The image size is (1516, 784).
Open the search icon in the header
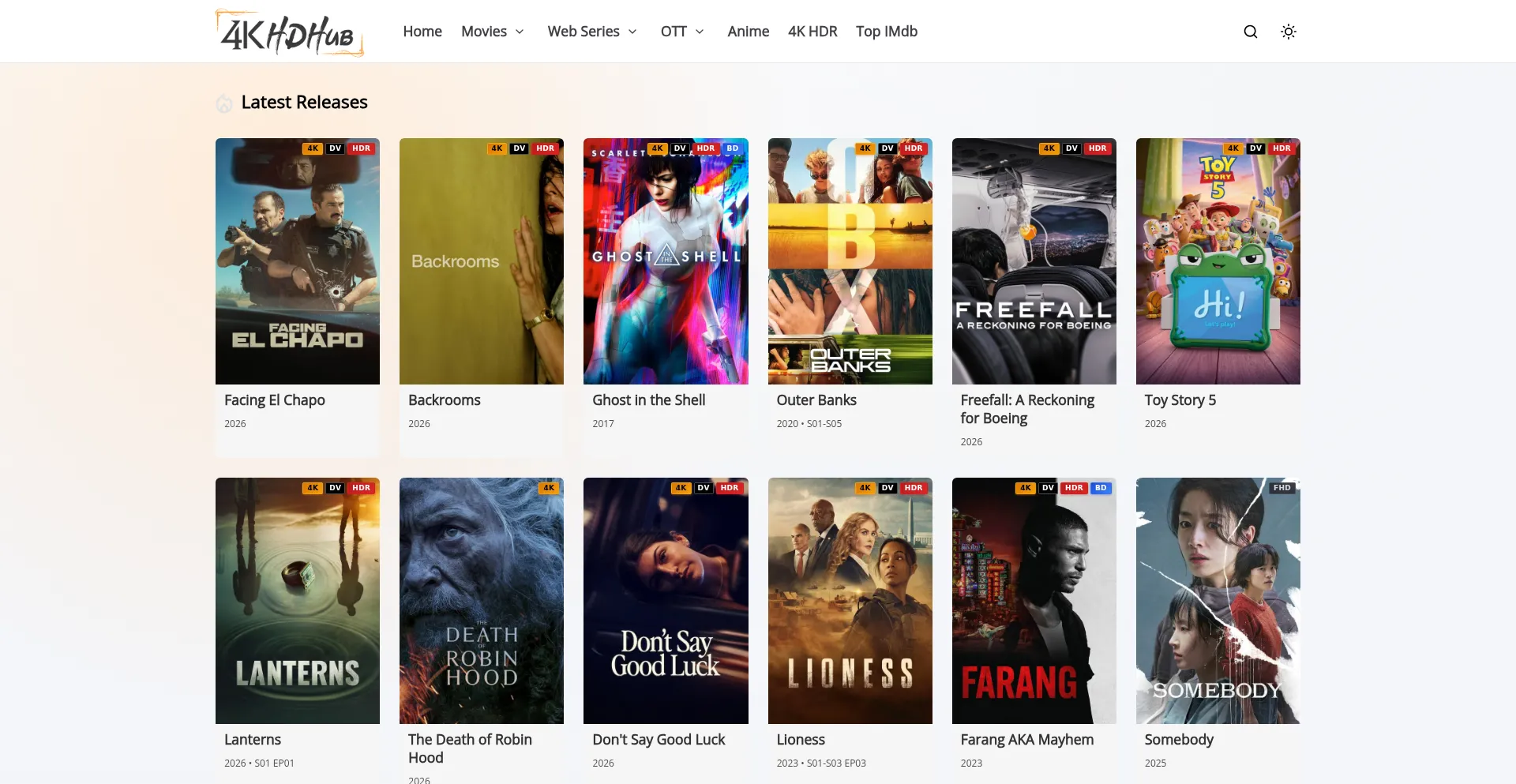pyautogui.click(x=1251, y=32)
